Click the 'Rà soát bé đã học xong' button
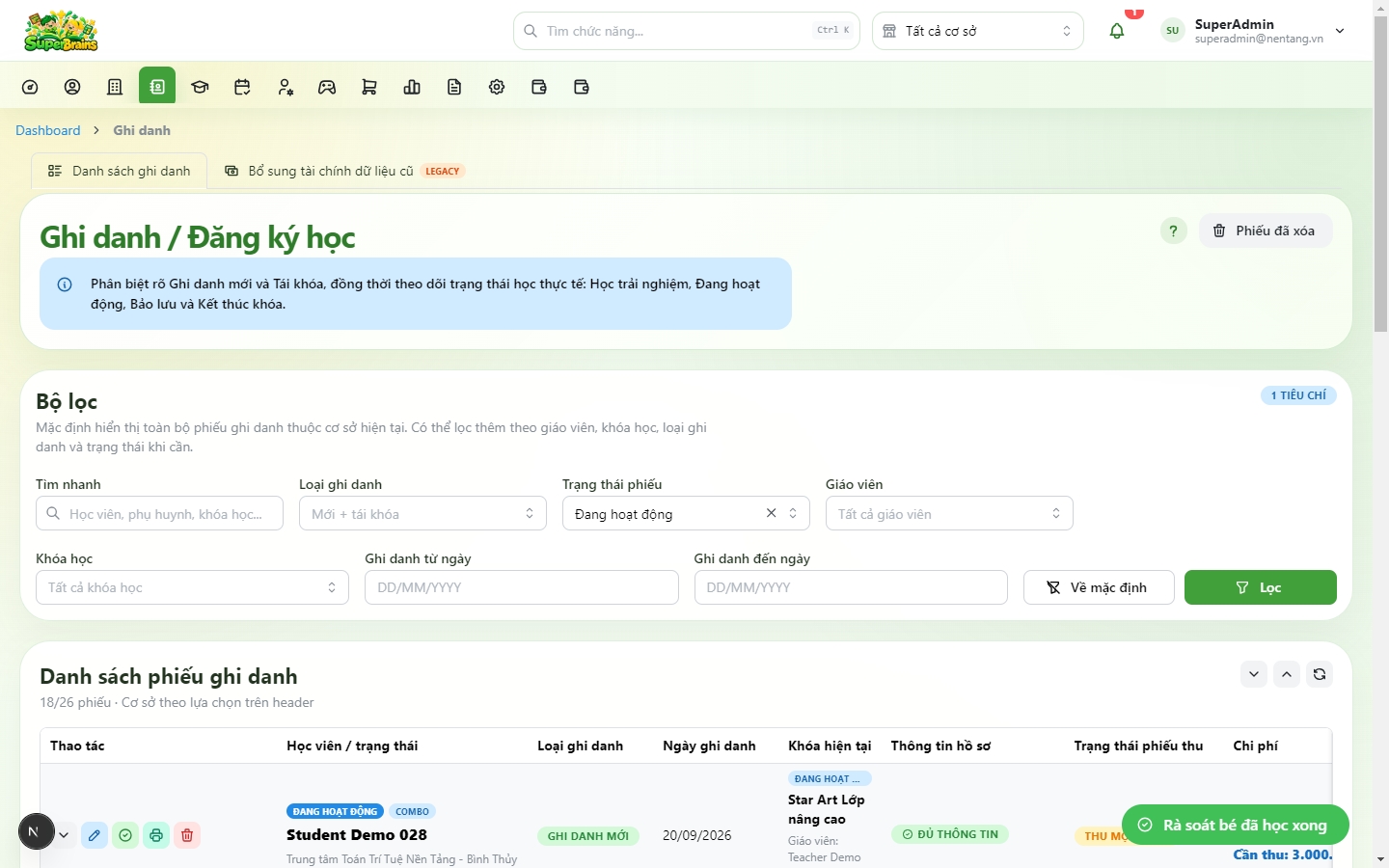The width and height of the screenshot is (1389, 868). pyautogui.click(x=1235, y=825)
